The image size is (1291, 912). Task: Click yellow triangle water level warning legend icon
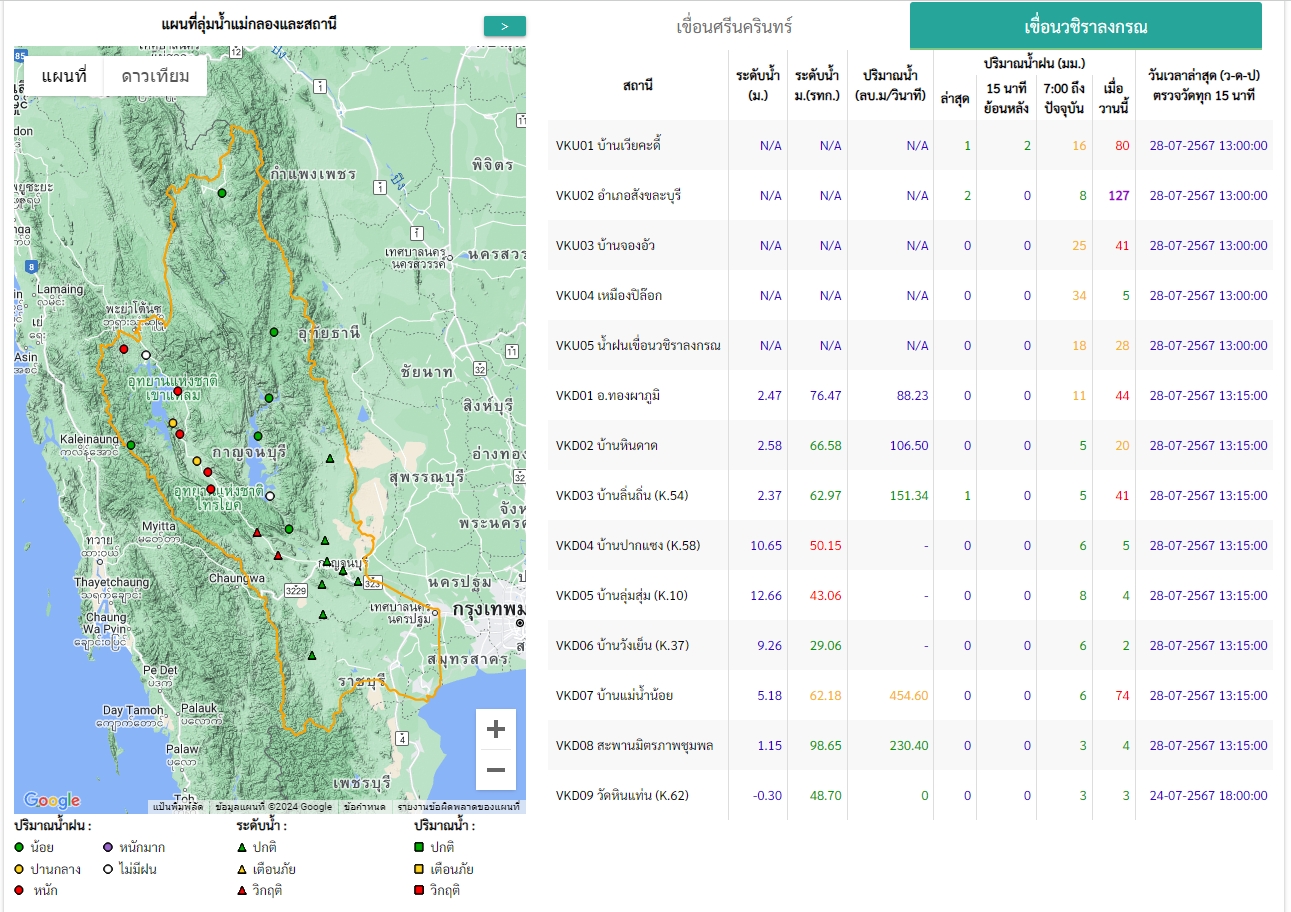click(x=242, y=869)
